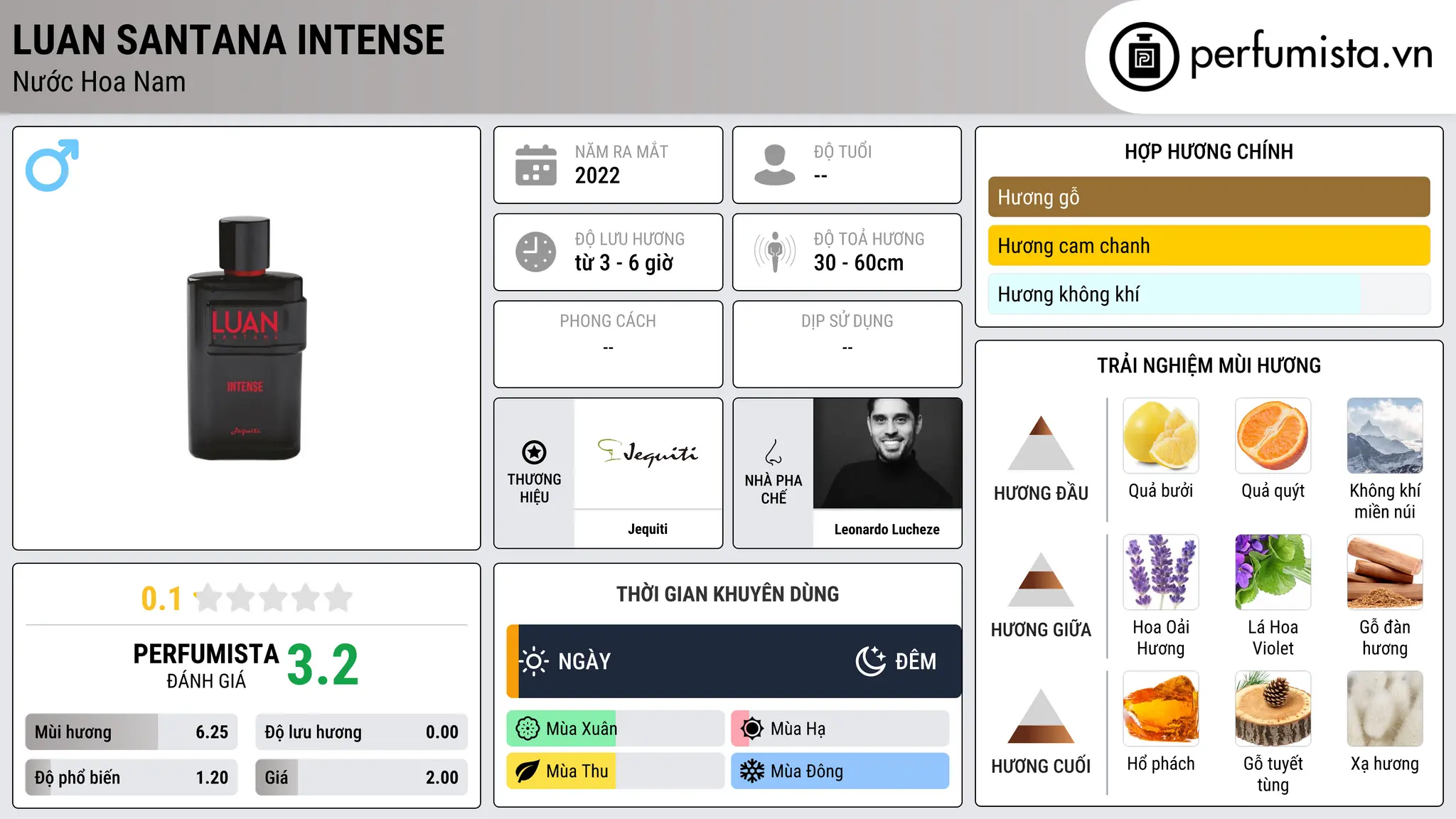
Task: Click the sun icon for Mùa Hạ
Action: pyautogui.click(x=752, y=729)
